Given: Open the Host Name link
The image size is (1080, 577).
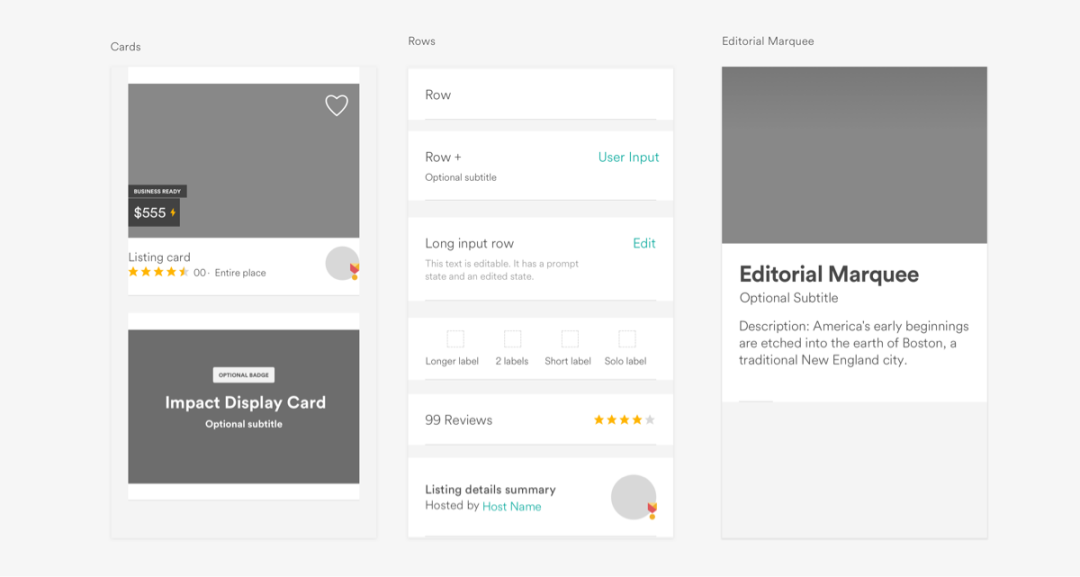Looking at the screenshot, I should 512,506.
